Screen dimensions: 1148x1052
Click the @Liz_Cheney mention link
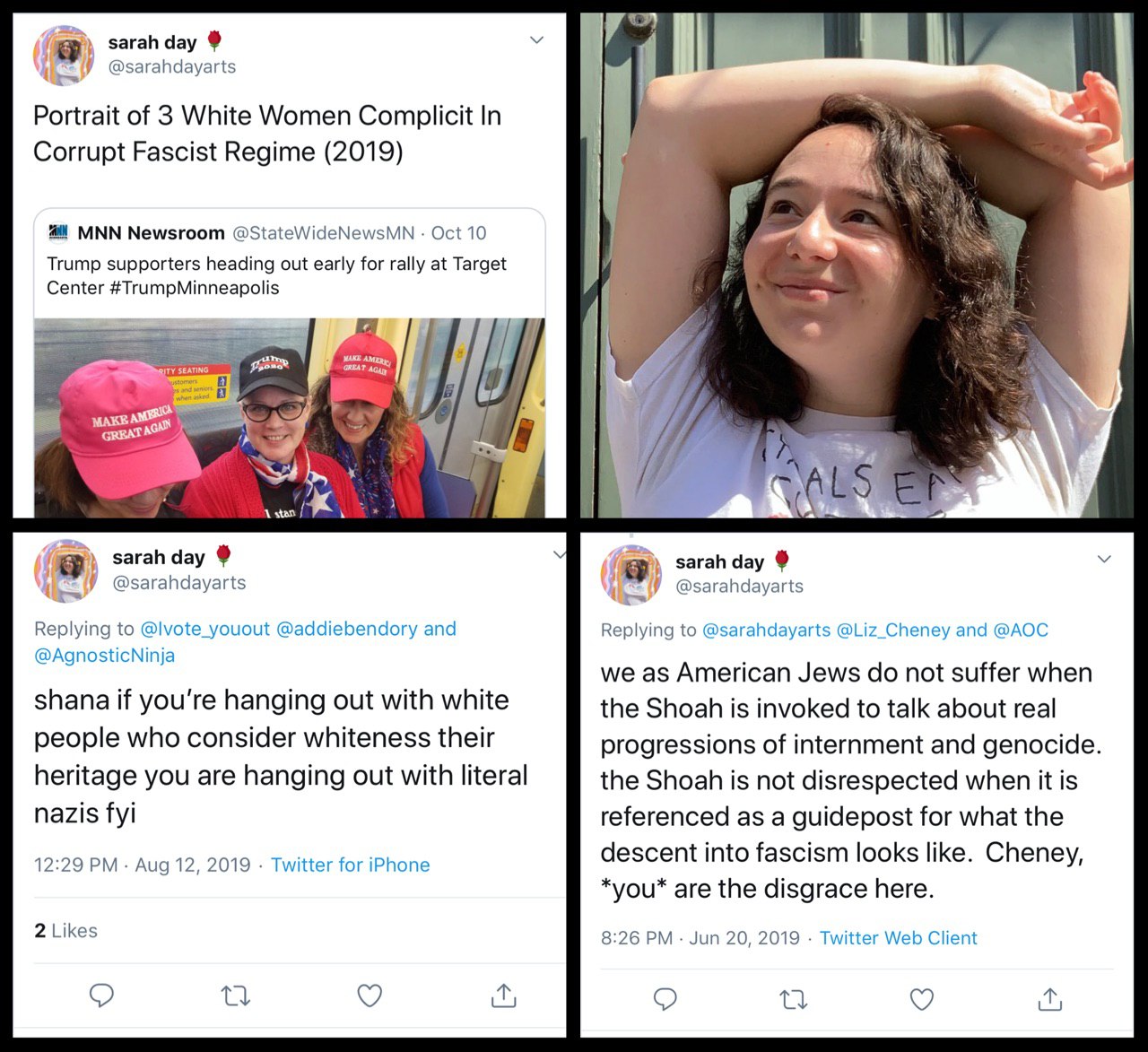tap(893, 630)
